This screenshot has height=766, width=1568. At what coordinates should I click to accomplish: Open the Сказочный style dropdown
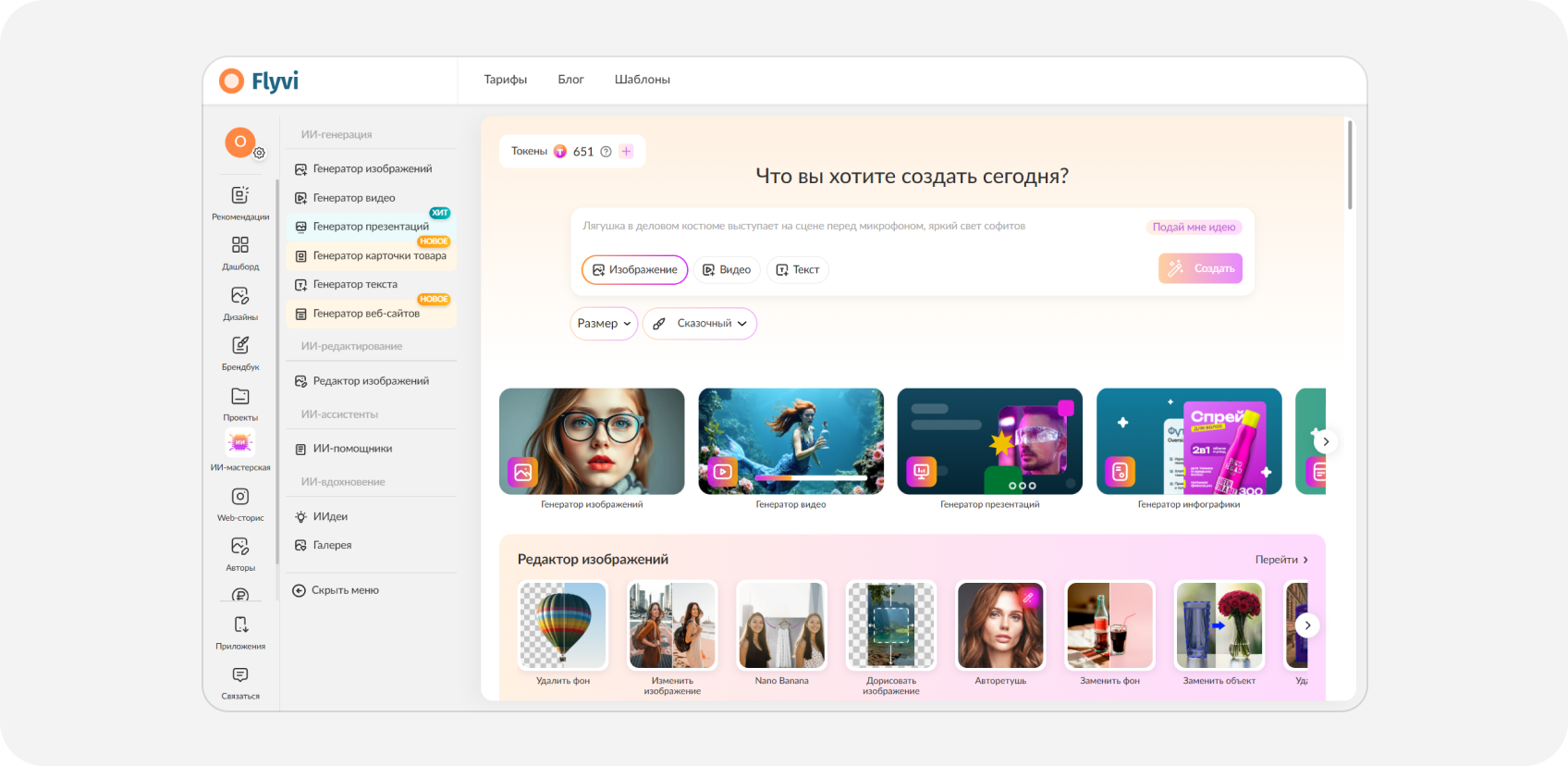(700, 324)
